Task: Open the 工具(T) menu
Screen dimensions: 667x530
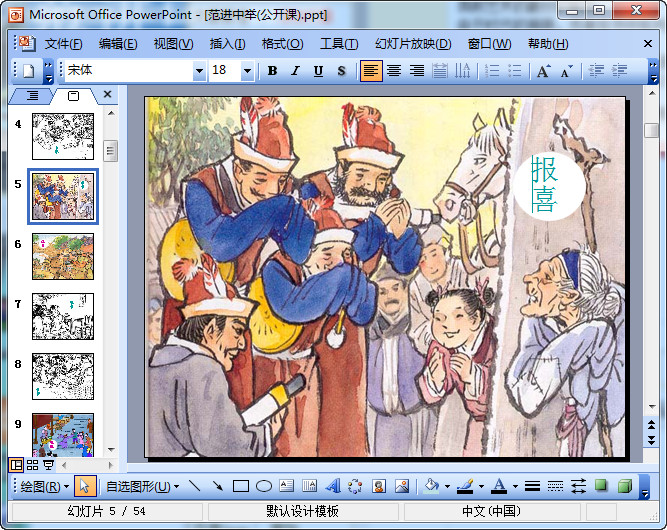Action: click(x=339, y=44)
